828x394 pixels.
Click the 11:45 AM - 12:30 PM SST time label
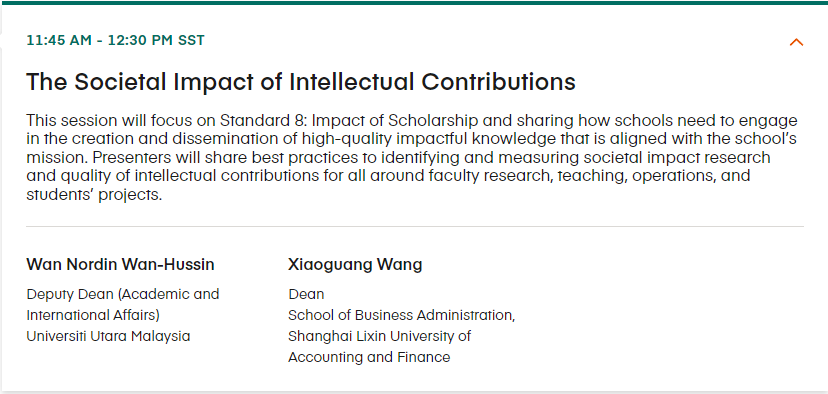point(115,41)
